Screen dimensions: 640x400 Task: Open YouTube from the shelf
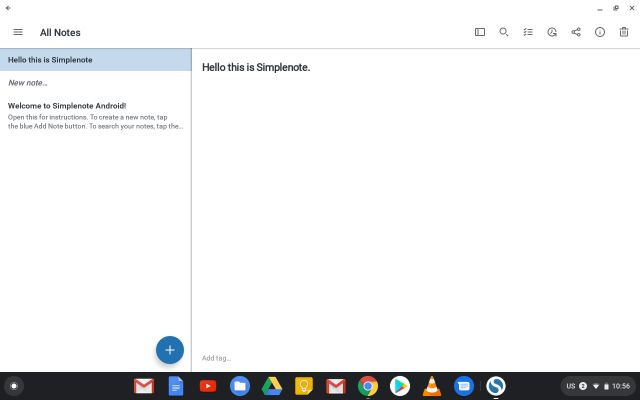coord(208,386)
